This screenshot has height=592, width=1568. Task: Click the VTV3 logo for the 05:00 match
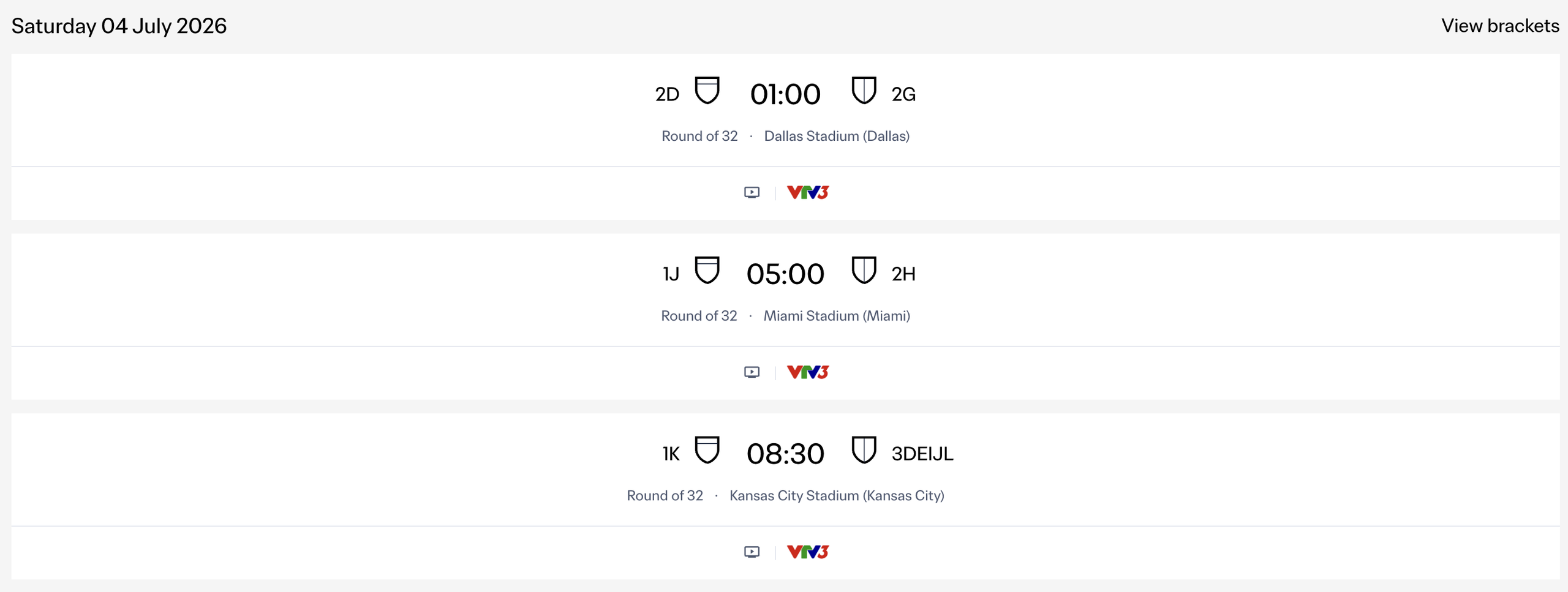807,372
